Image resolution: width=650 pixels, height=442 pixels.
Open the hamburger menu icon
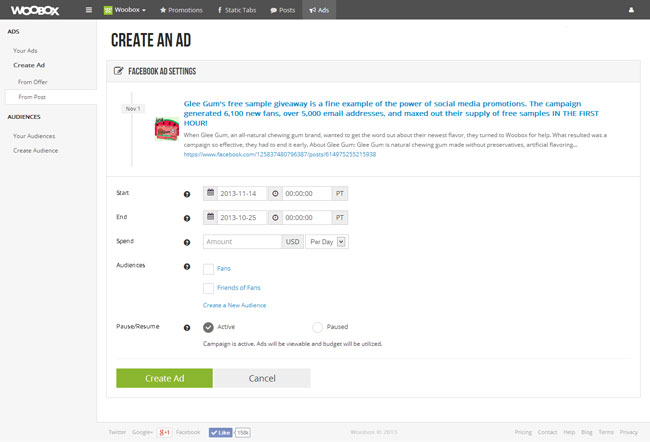(89, 10)
